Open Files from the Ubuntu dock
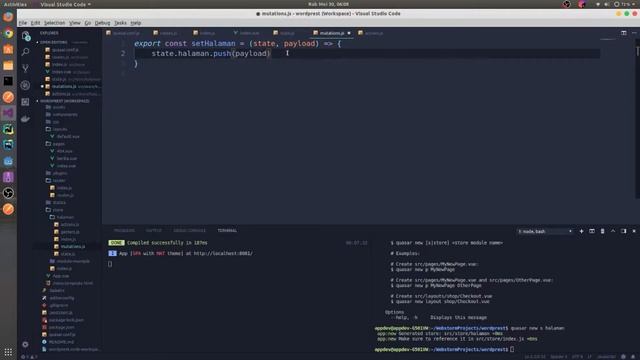 [8, 65]
